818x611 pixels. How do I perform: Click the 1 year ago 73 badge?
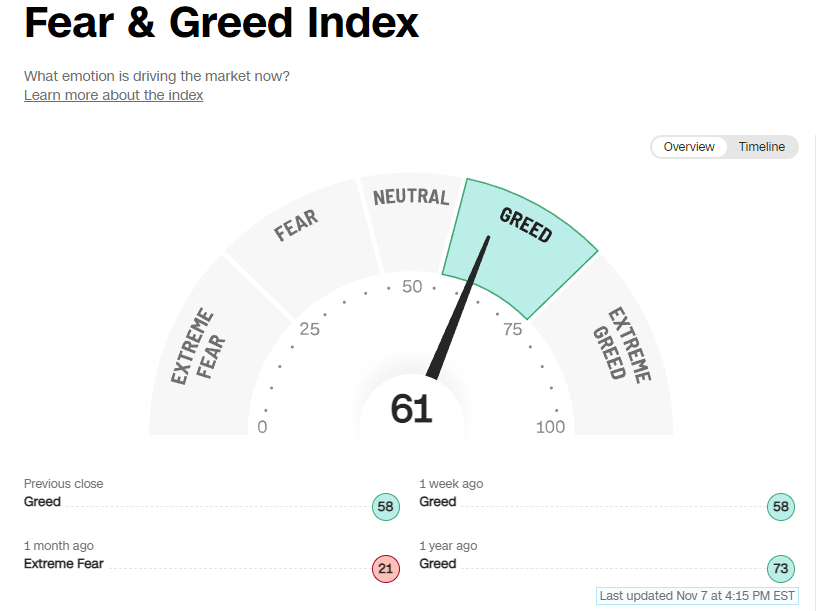(780, 569)
